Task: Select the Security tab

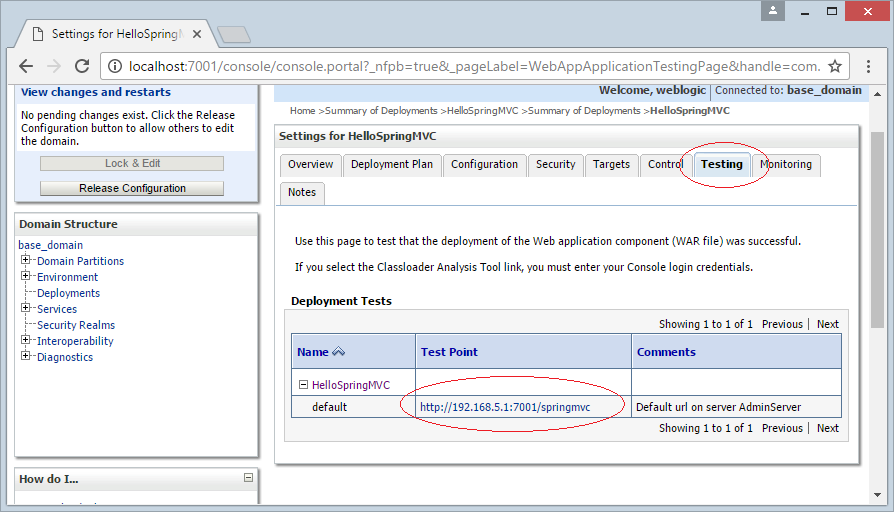Action: click(556, 165)
